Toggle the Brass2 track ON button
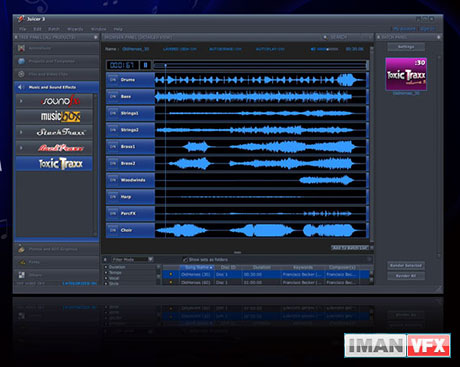This screenshot has width=460, height=367. 113,163
